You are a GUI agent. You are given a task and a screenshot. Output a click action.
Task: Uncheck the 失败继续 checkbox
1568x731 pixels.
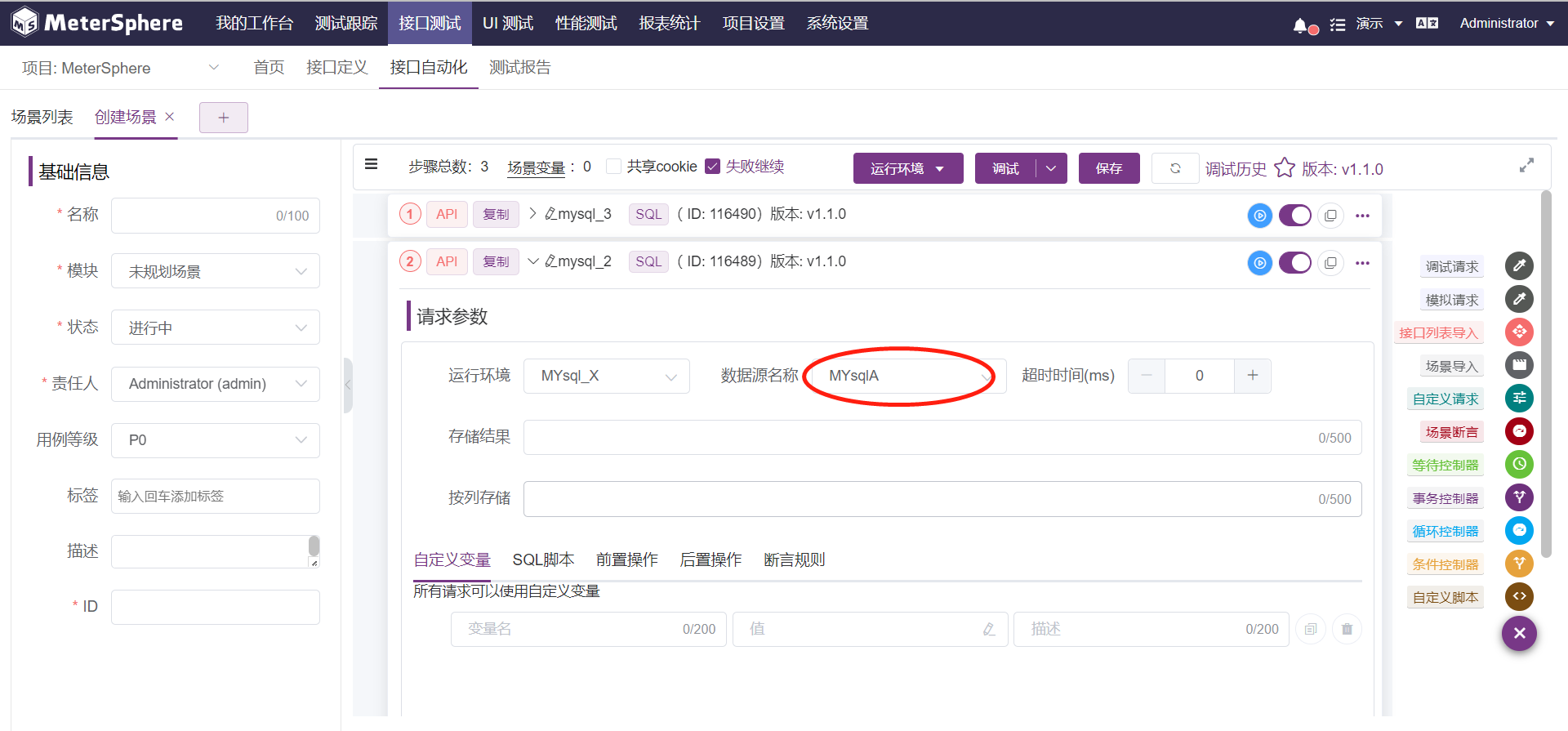(x=712, y=167)
